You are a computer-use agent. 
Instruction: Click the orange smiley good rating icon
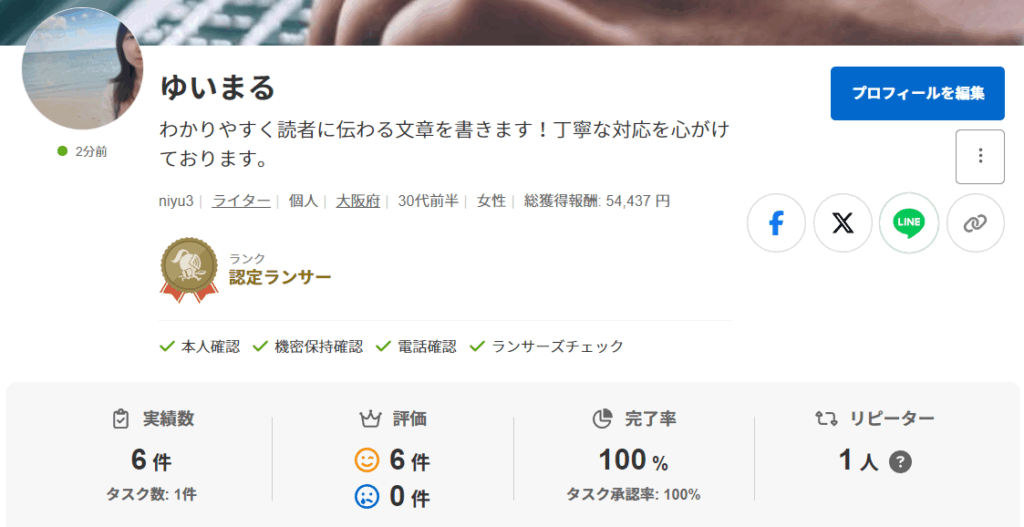pos(367,460)
